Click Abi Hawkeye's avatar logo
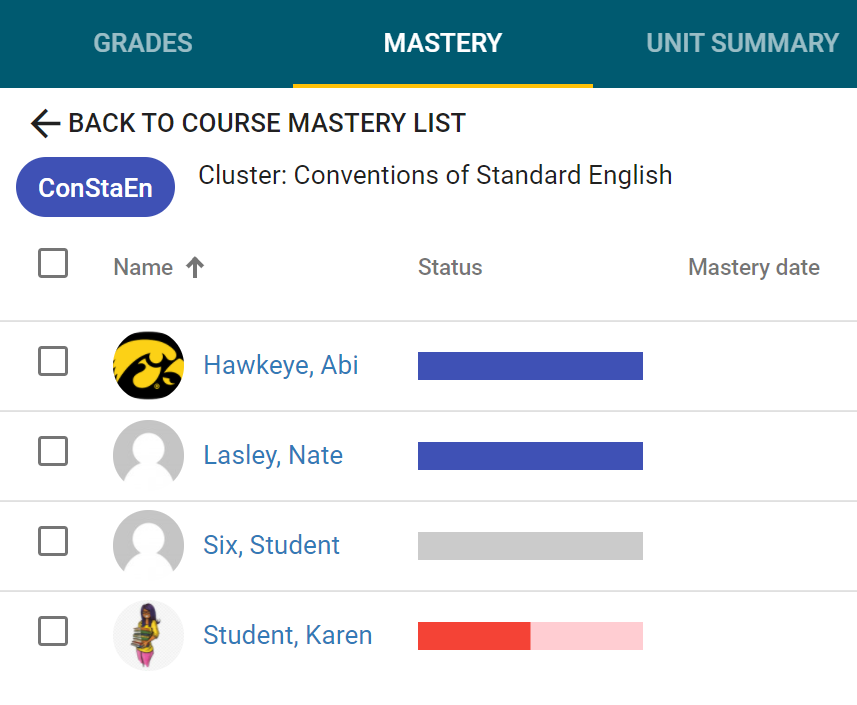The width and height of the screenshot is (857, 705). coord(148,365)
